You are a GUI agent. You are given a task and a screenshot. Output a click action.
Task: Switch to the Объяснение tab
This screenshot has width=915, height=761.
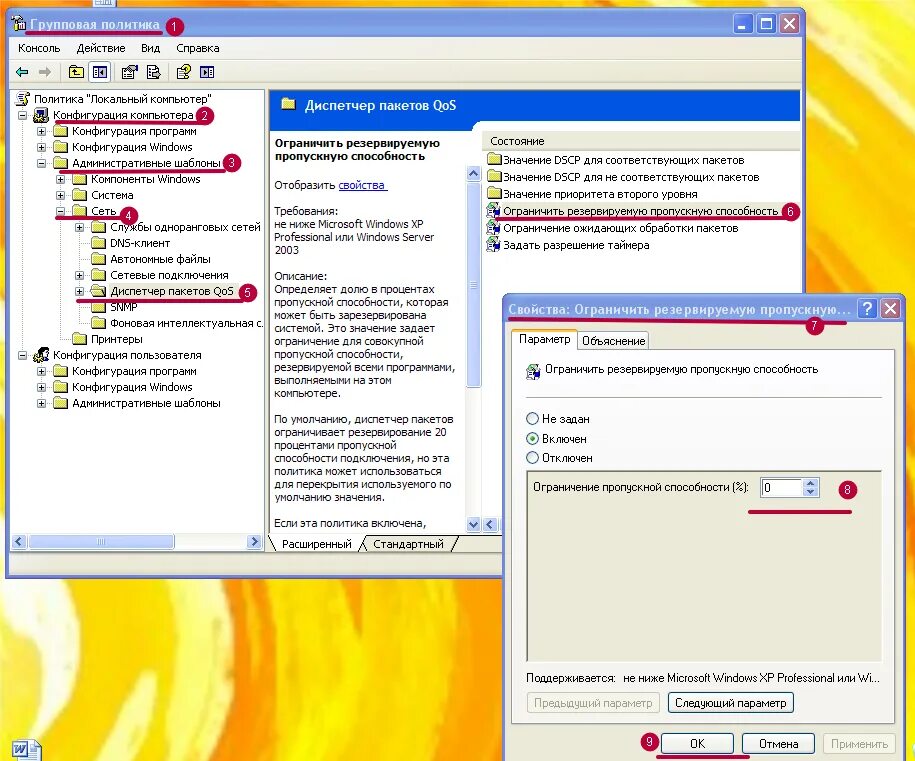(x=613, y=341)
